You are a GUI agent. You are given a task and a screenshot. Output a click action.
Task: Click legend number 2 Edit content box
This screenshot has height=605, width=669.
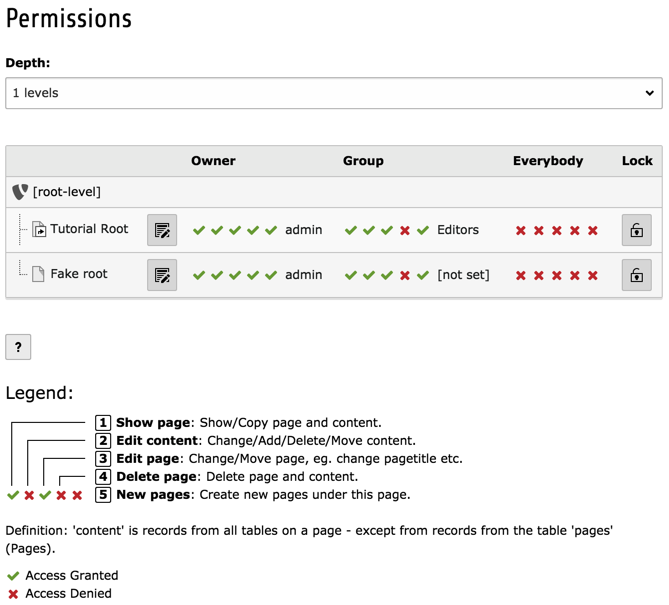coord(103,441)
